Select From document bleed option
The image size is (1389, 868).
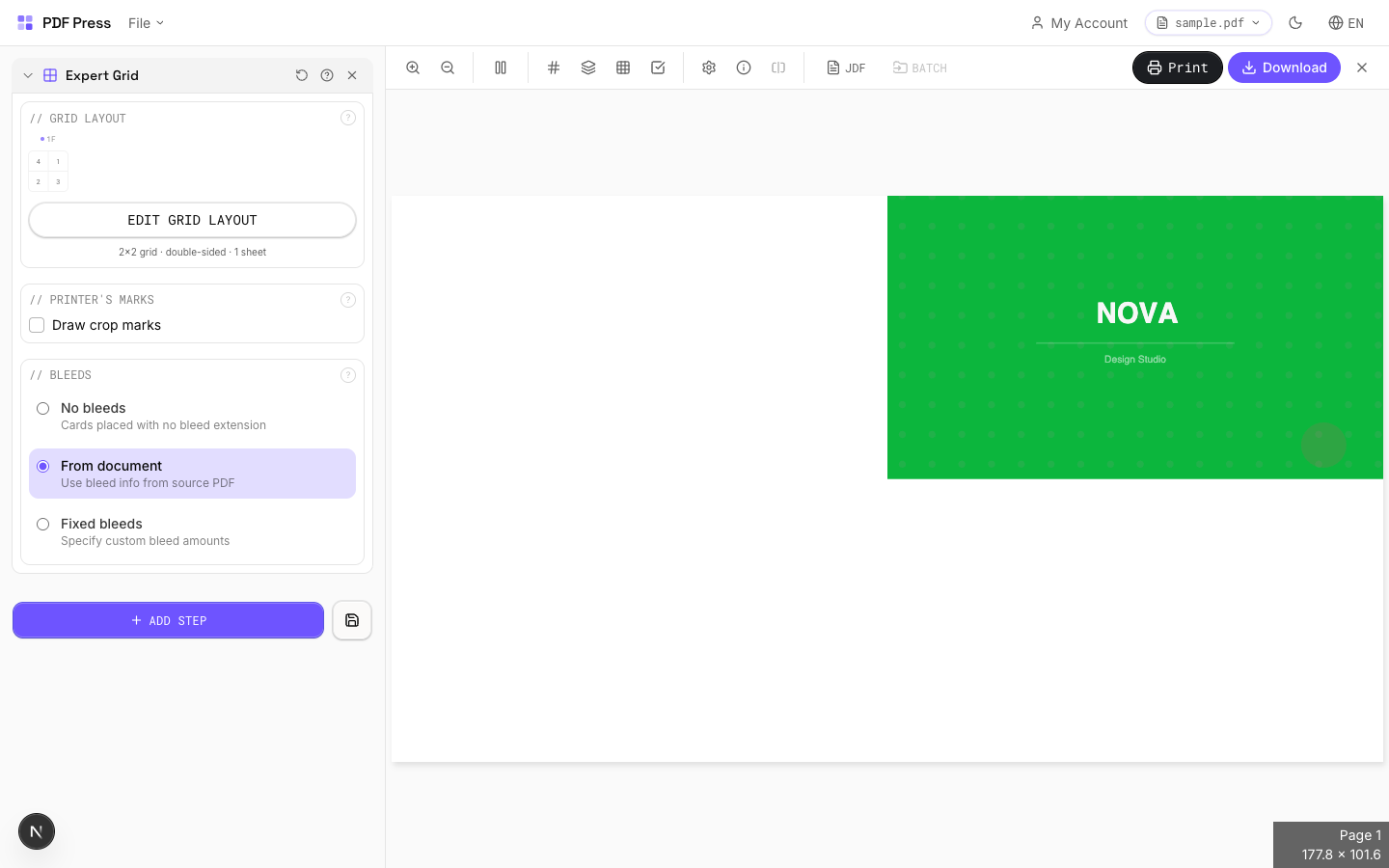192,474
